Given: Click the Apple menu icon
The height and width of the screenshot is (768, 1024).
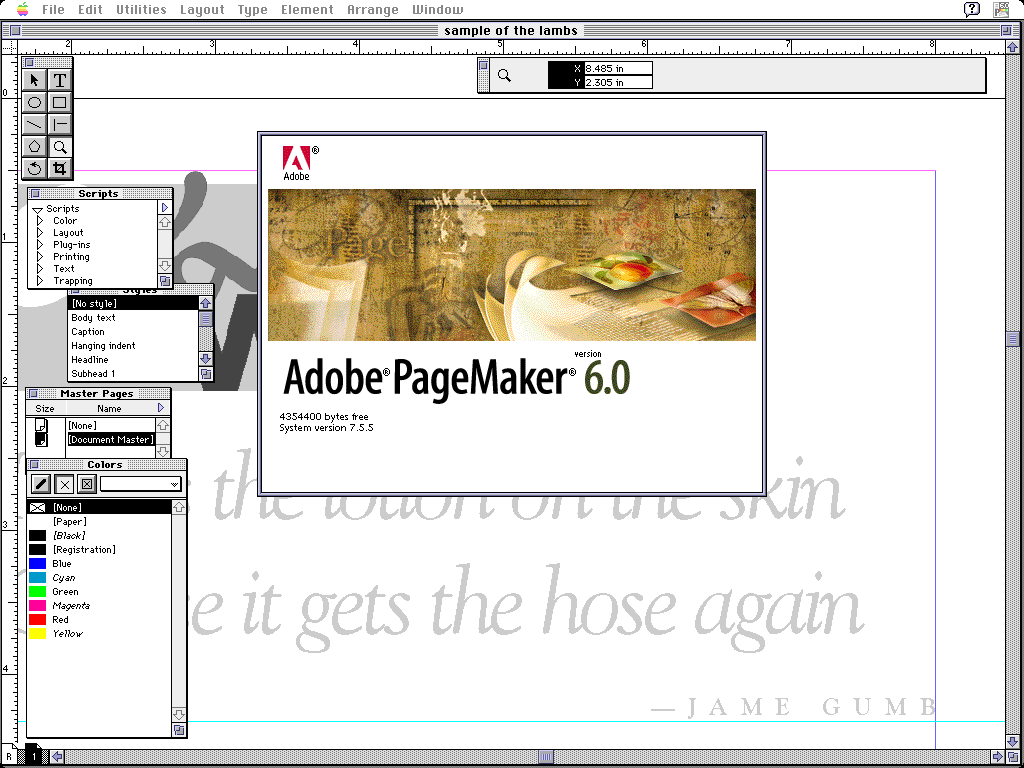Looking at the screenshot, I should pos(23,9).
